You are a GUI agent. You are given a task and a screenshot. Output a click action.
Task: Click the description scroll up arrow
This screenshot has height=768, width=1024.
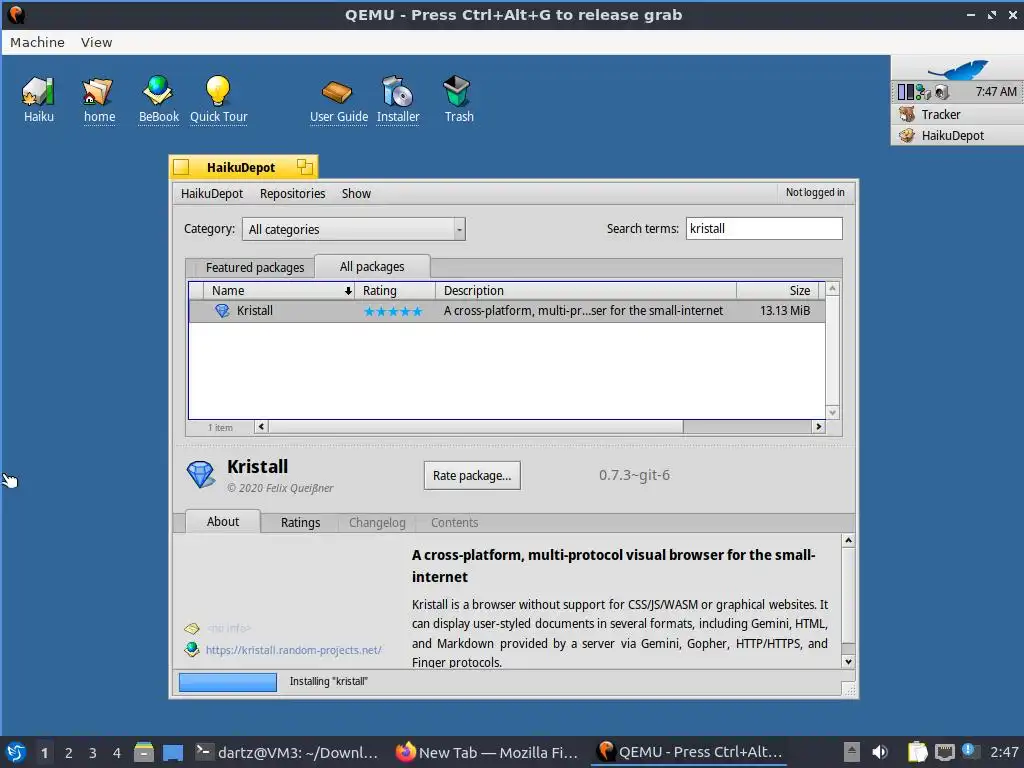tap(848, 540)
